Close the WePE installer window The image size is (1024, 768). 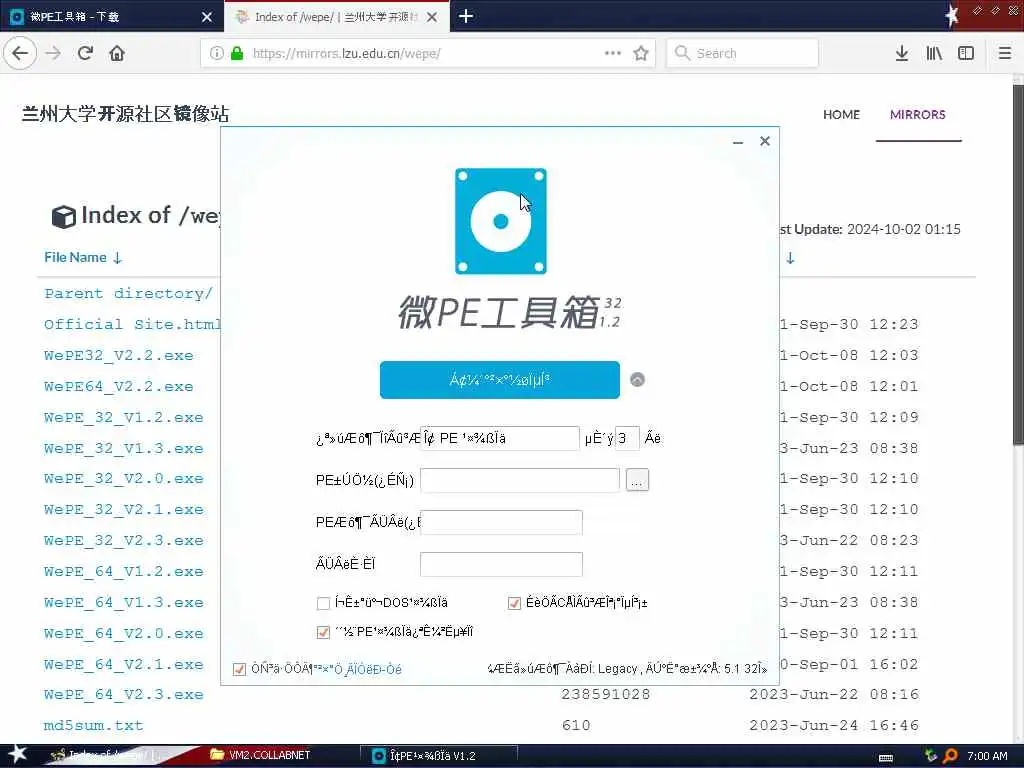[x=765, y=141]
